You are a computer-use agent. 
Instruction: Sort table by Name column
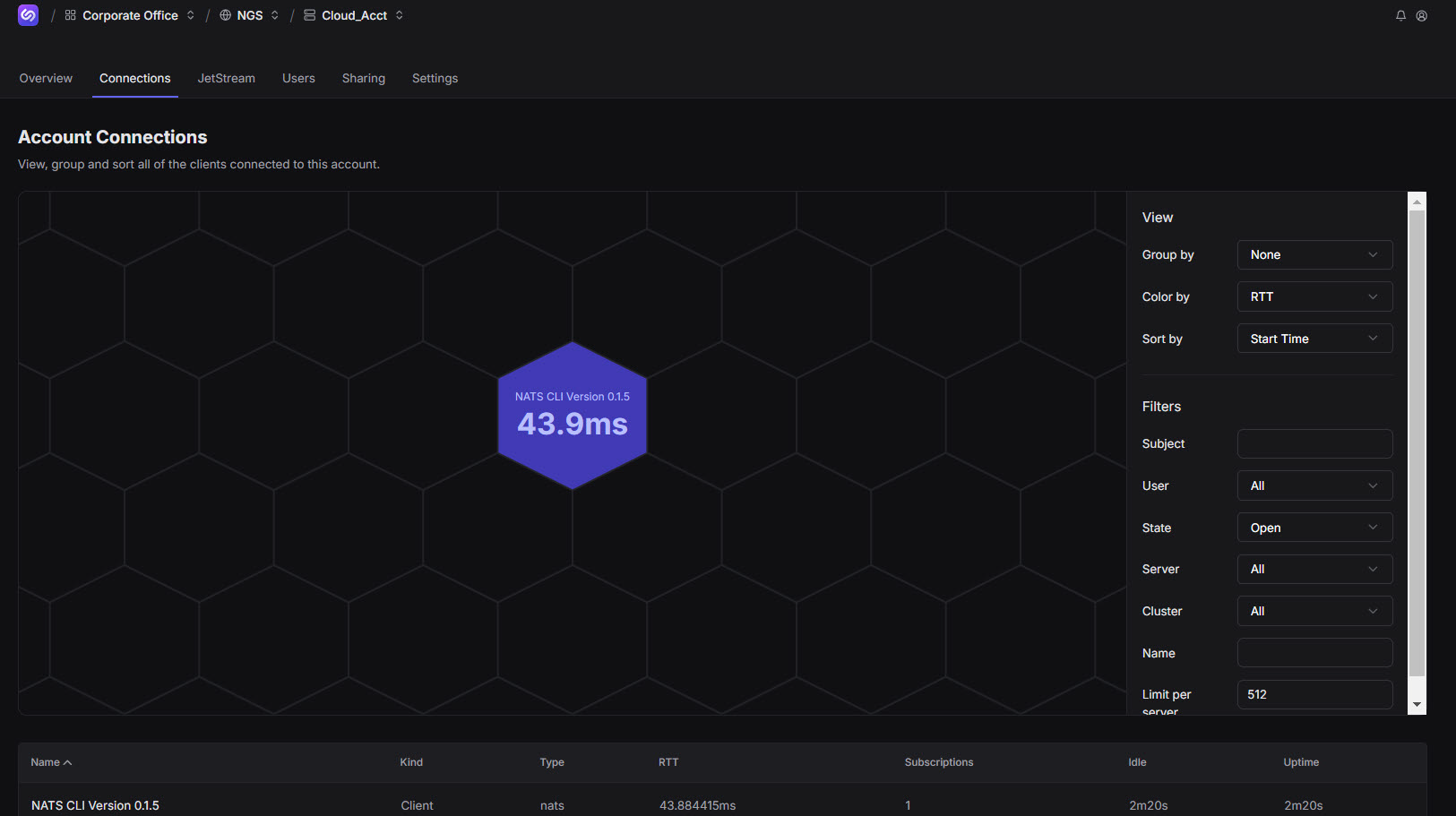51,762
